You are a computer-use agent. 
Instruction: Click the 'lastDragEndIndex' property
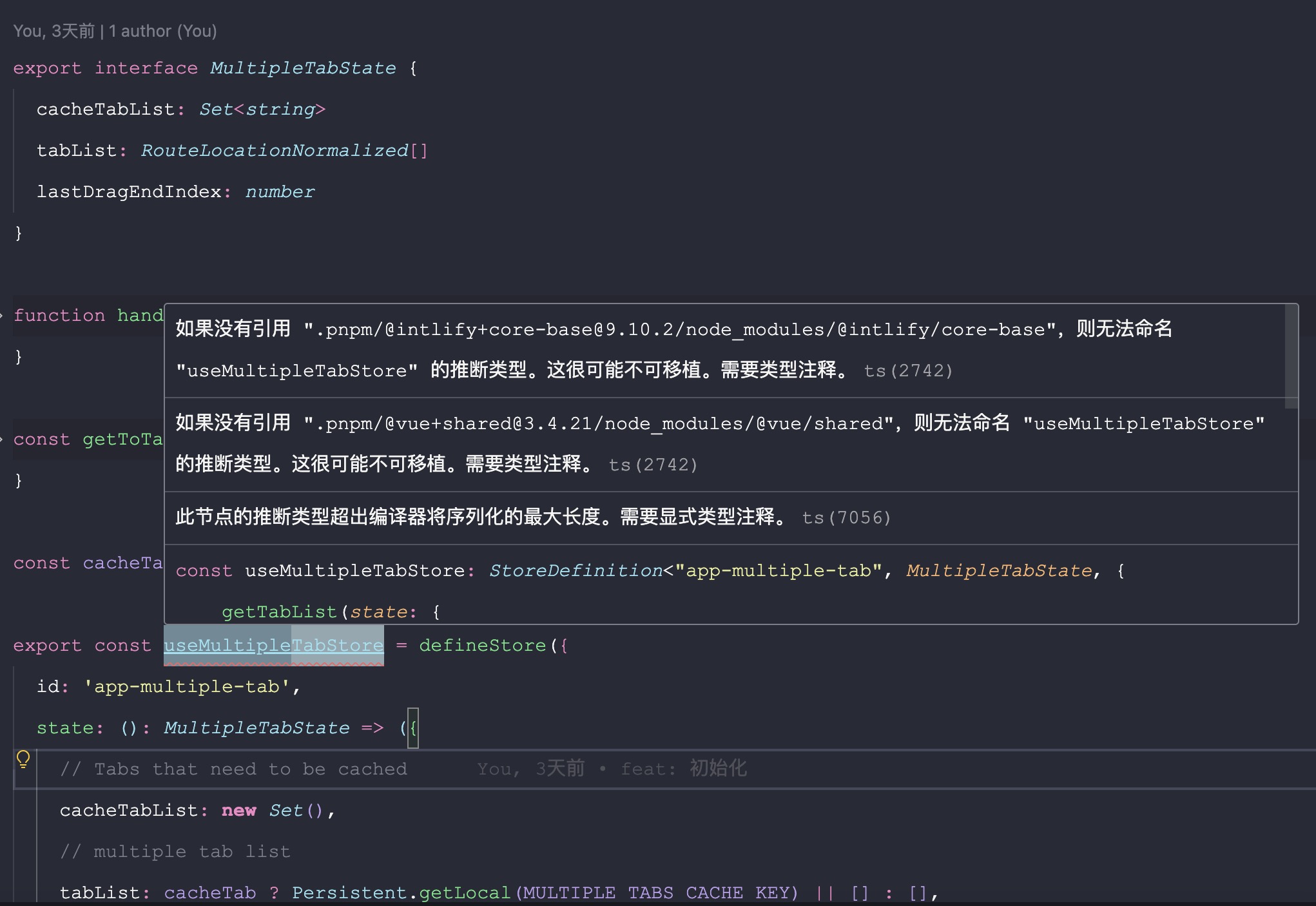[x=129, y=191]
